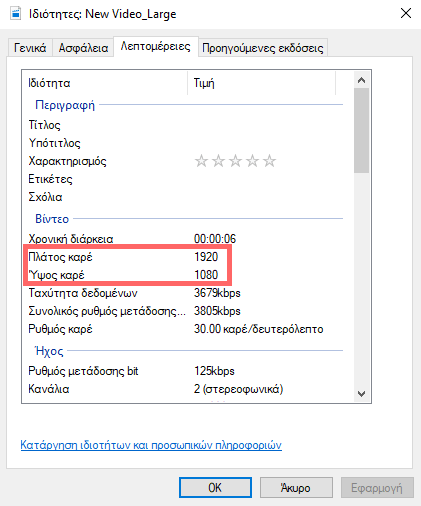Click the scroll up arrow of the list

point(361,80)
